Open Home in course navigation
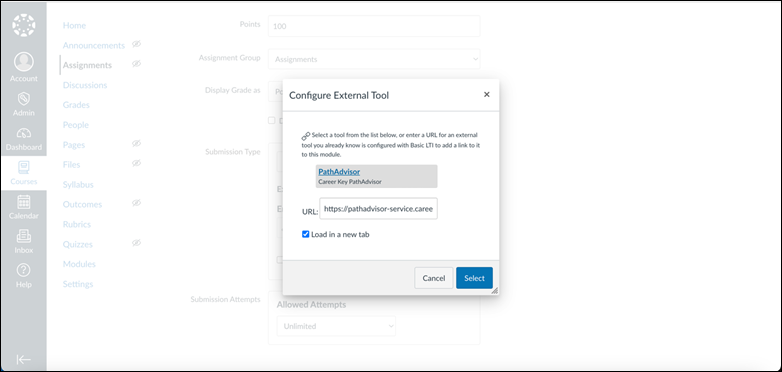The height and width of the screenshot is (372, 782). pos(74,25)
